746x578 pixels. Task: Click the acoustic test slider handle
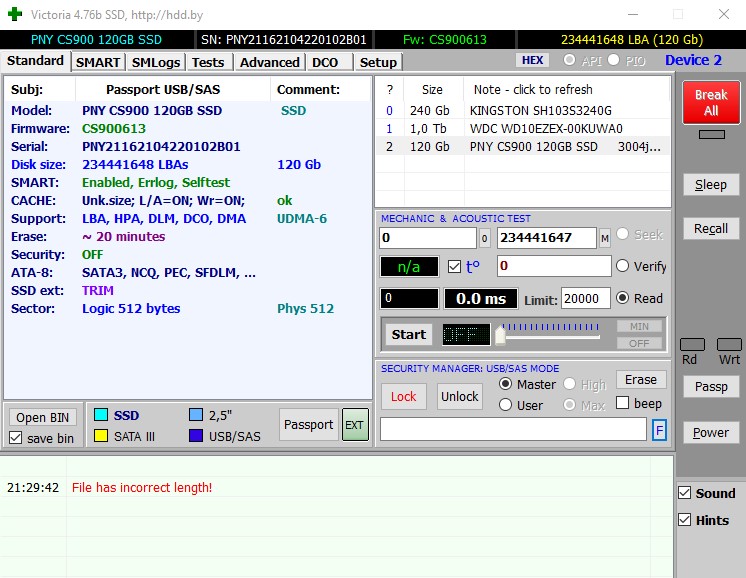point(500,334)
